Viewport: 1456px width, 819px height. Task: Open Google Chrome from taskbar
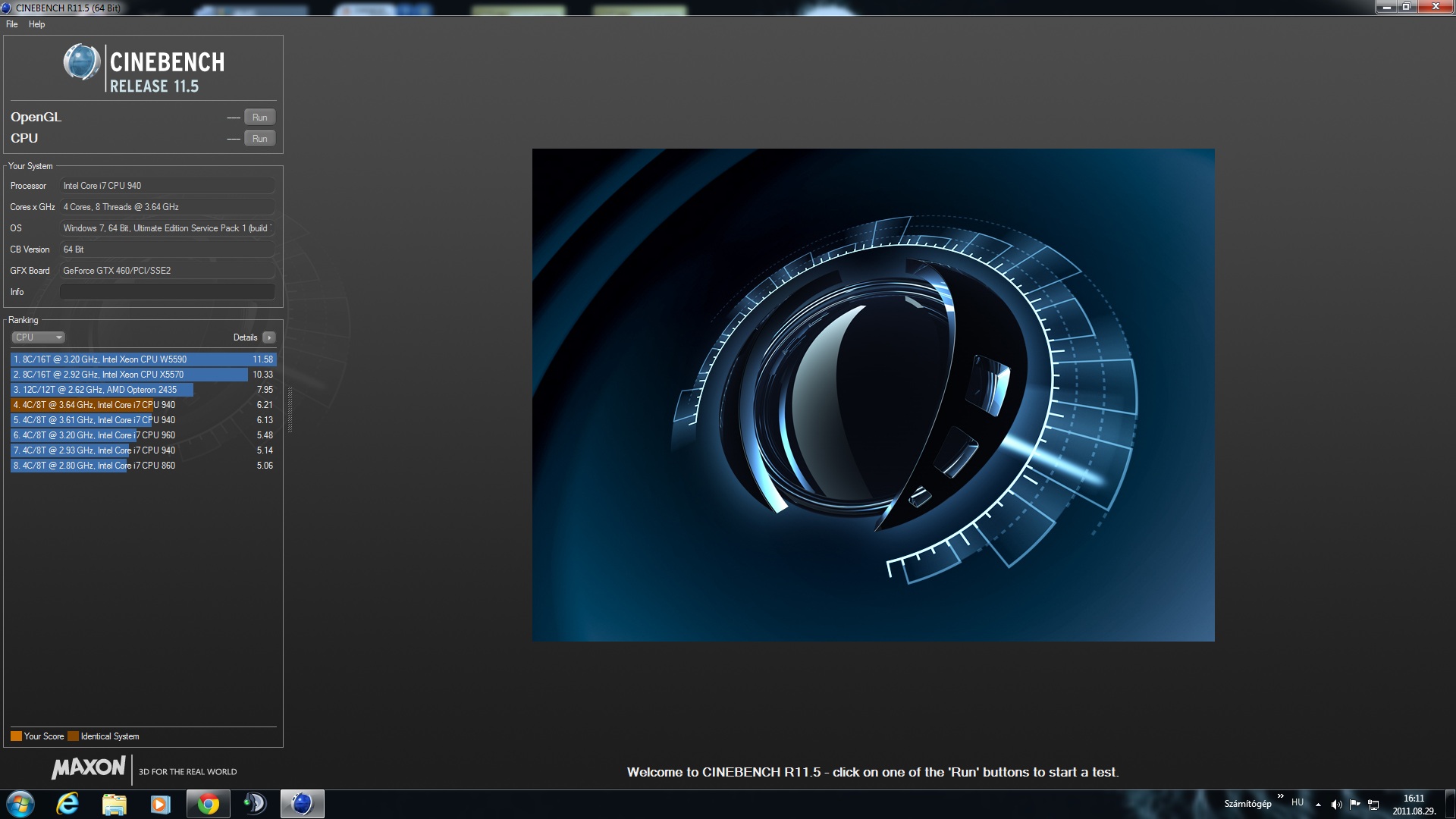(x=208, y=804)
